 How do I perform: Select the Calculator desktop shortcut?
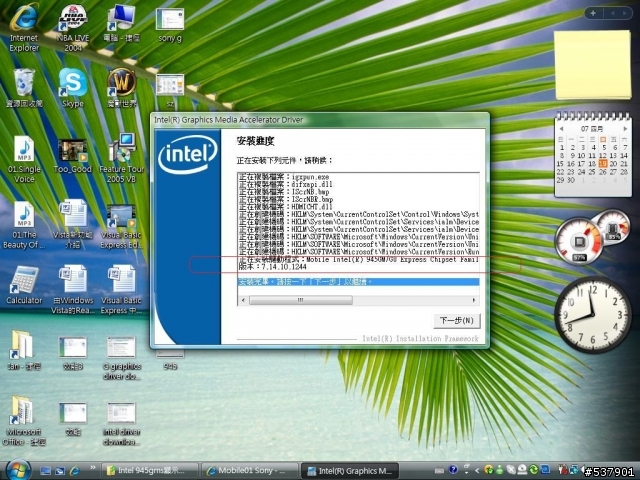click(24, 285)
